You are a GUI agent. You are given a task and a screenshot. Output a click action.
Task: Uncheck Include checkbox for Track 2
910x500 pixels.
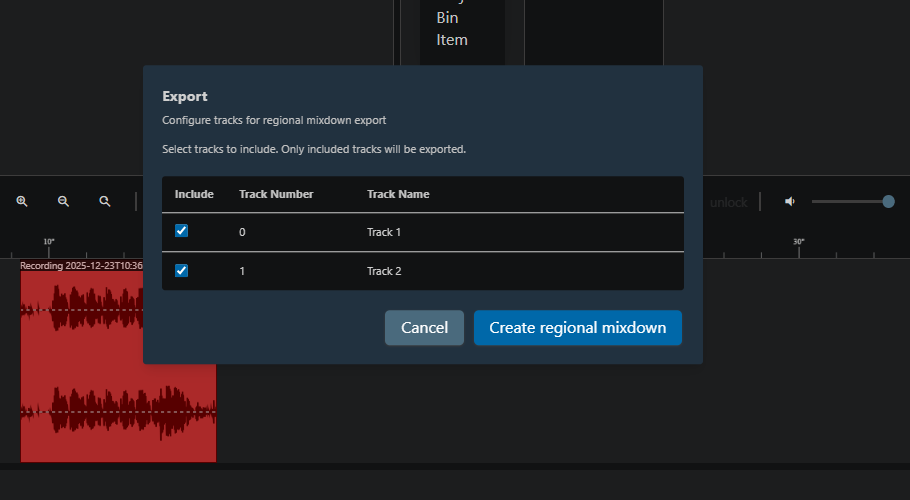[182, 270]
